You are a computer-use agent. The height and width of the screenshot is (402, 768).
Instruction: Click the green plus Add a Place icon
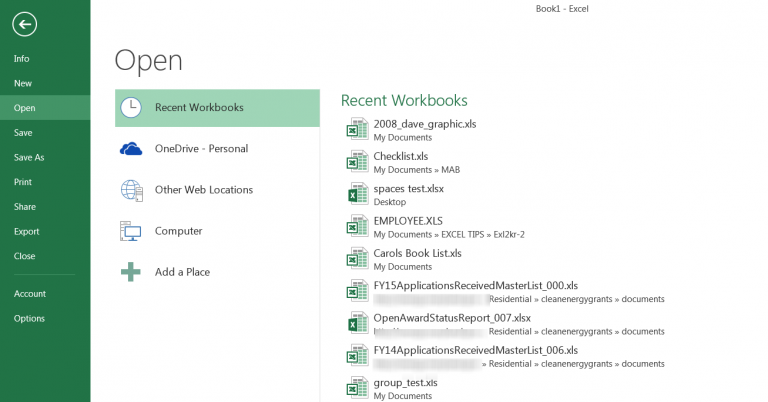point(131,272)
